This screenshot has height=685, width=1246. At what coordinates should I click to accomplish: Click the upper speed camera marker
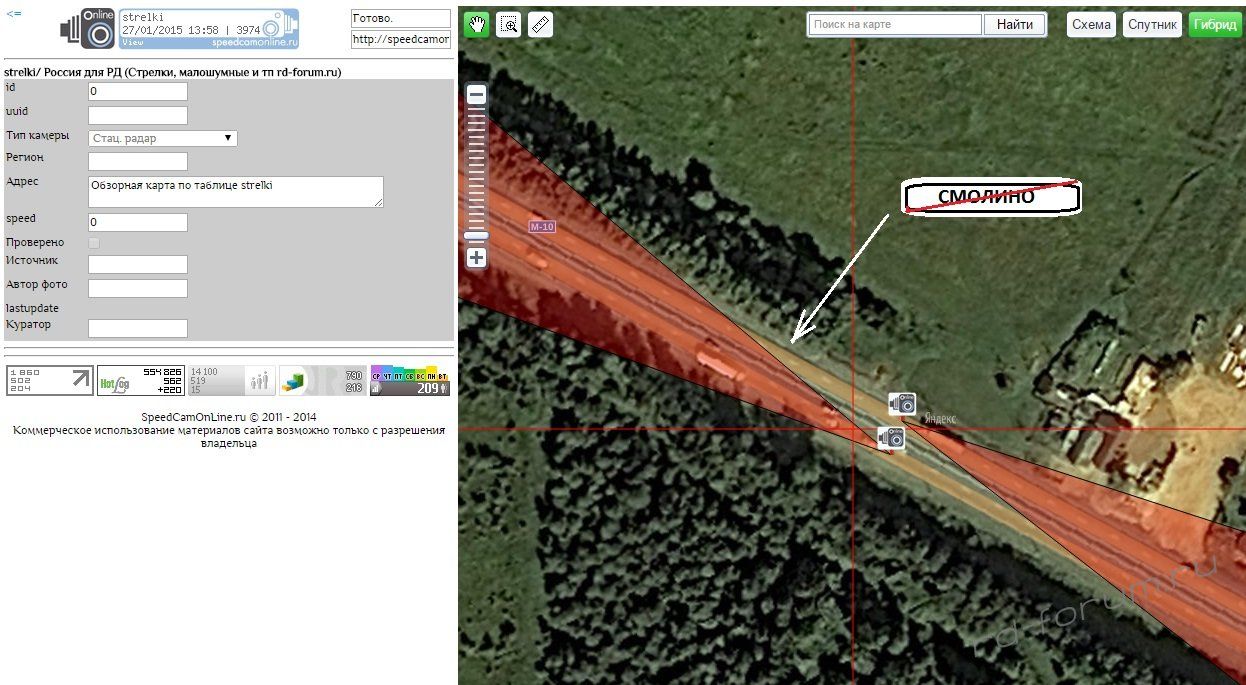[903, 403]
